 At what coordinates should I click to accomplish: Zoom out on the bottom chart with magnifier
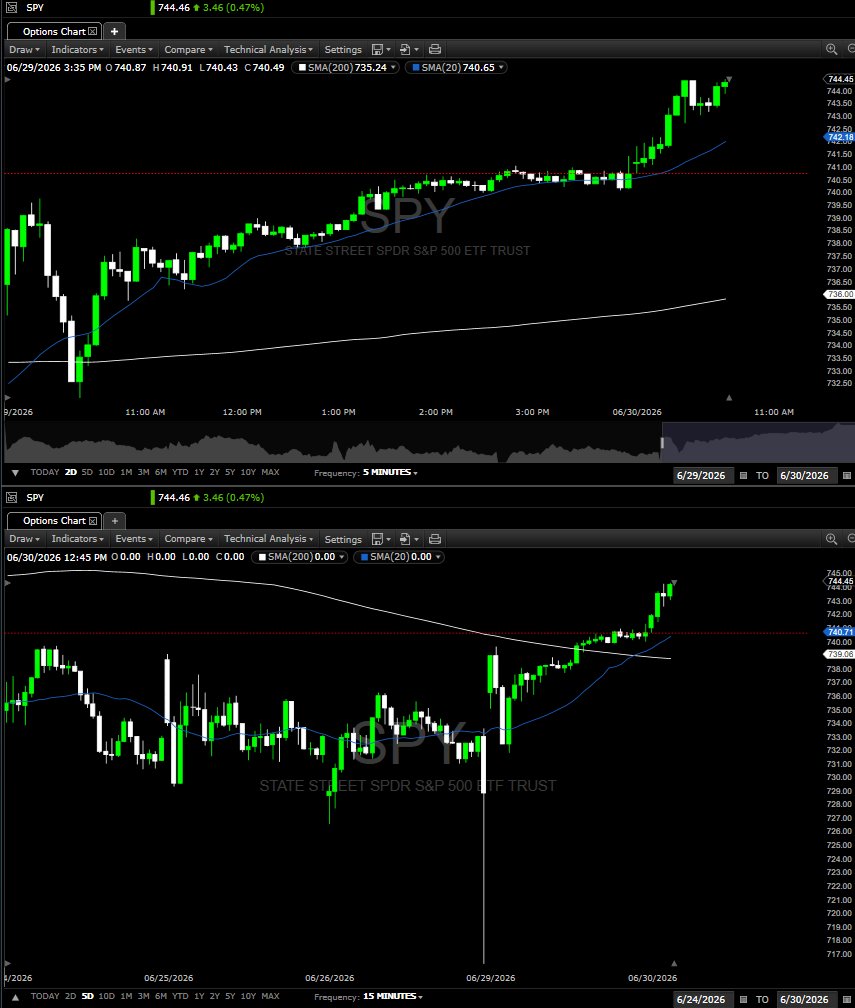click(x=851, y=539)
